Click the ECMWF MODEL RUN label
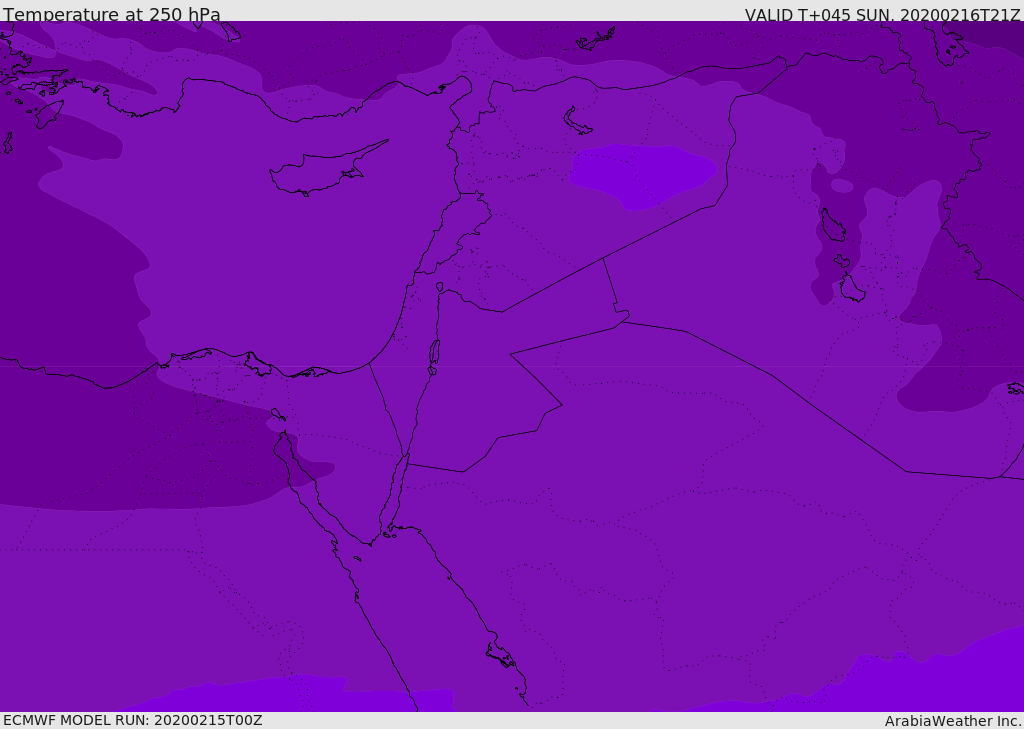 pos(132,720)
